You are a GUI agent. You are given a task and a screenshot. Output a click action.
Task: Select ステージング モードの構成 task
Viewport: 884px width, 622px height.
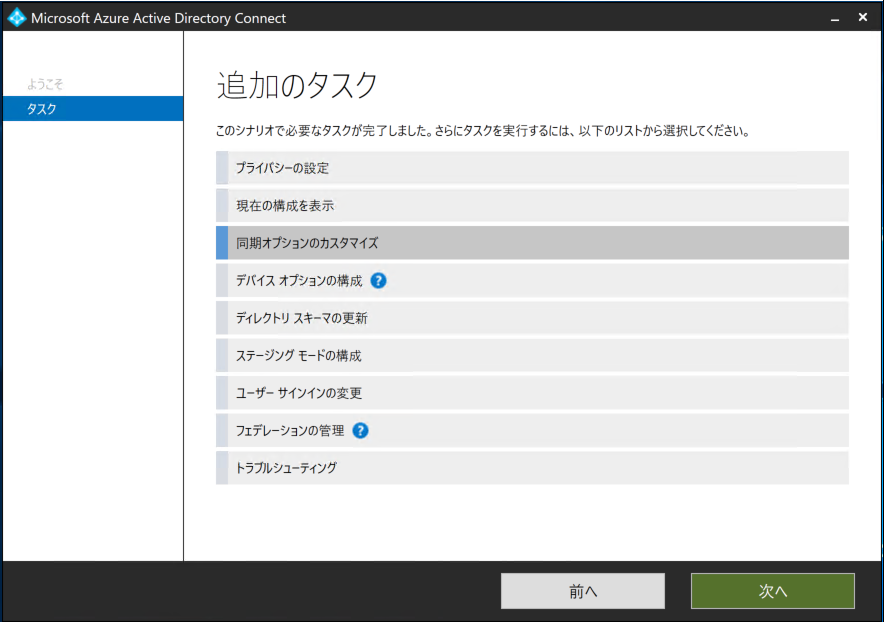532,355
